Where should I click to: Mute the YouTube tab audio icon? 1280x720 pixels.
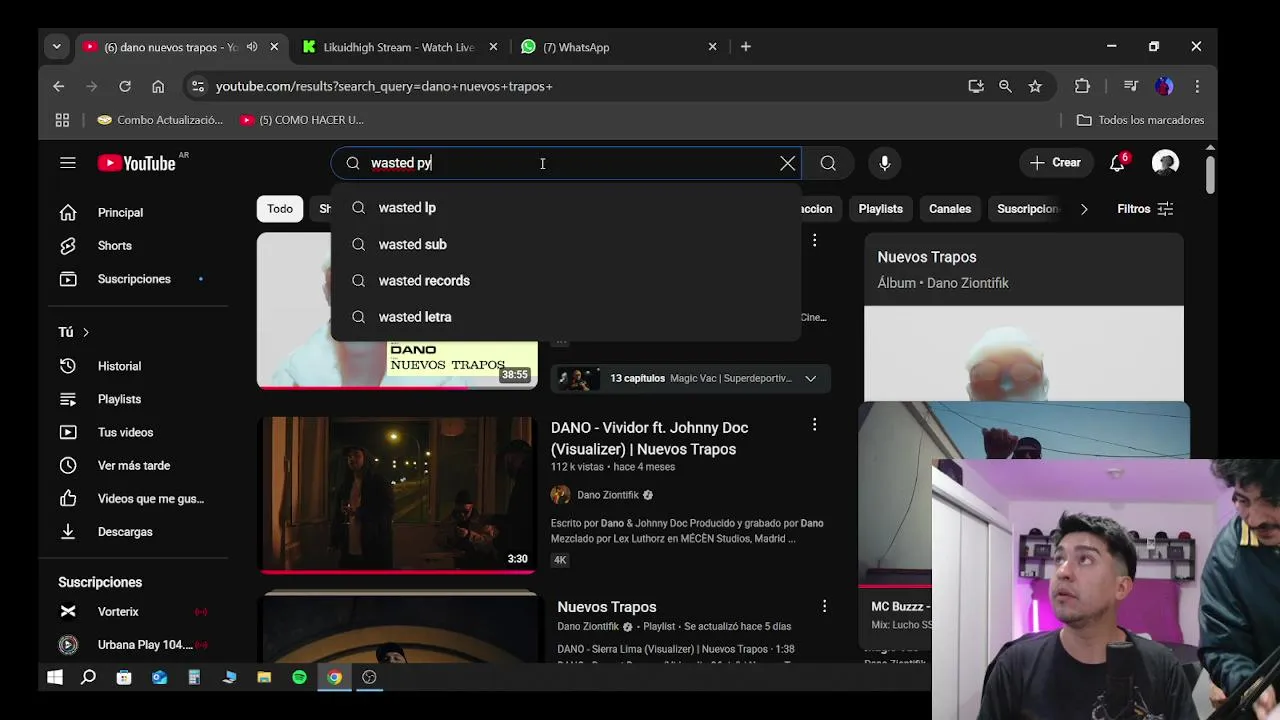click(x=252, y=47)
